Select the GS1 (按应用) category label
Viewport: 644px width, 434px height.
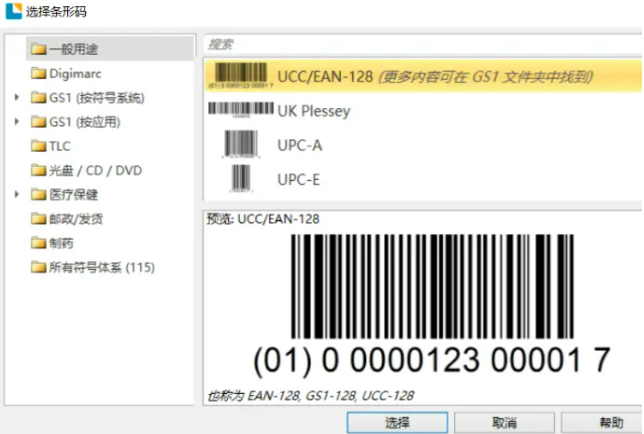[85, 122]
